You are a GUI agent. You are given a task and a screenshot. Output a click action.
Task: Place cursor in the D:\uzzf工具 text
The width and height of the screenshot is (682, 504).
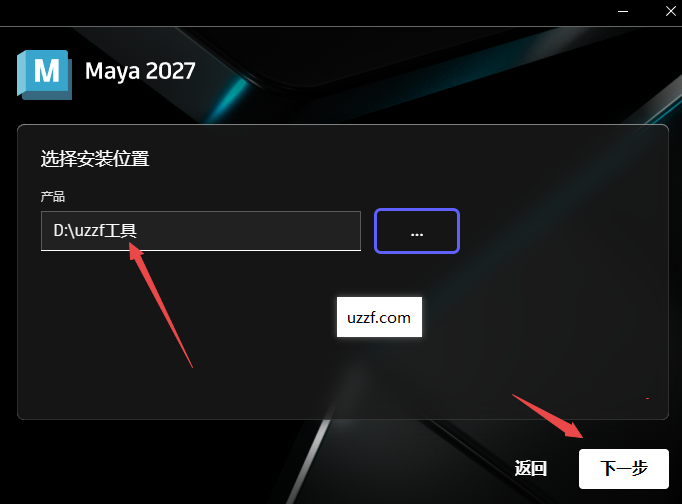pyautogui.click(x=95, y=230)
